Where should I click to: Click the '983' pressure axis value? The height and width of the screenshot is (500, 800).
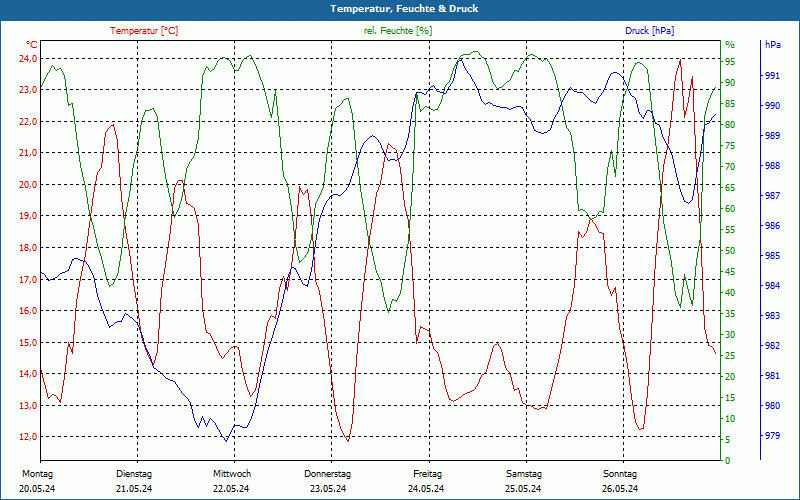773,316
